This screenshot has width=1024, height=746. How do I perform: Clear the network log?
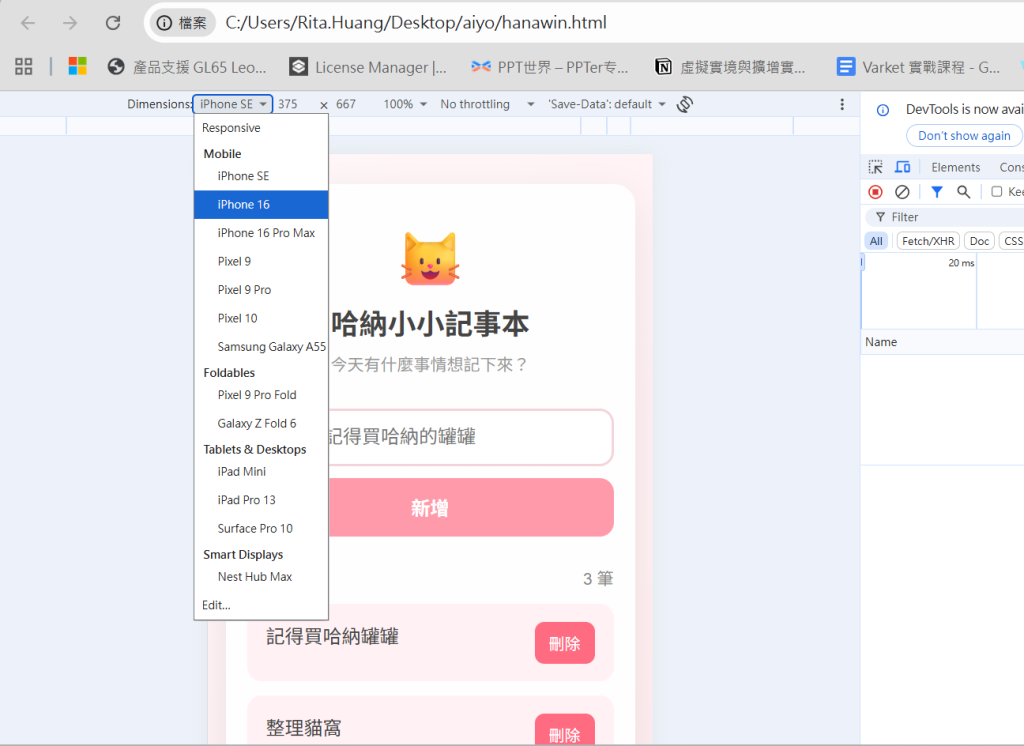click(x=902, y=192)
